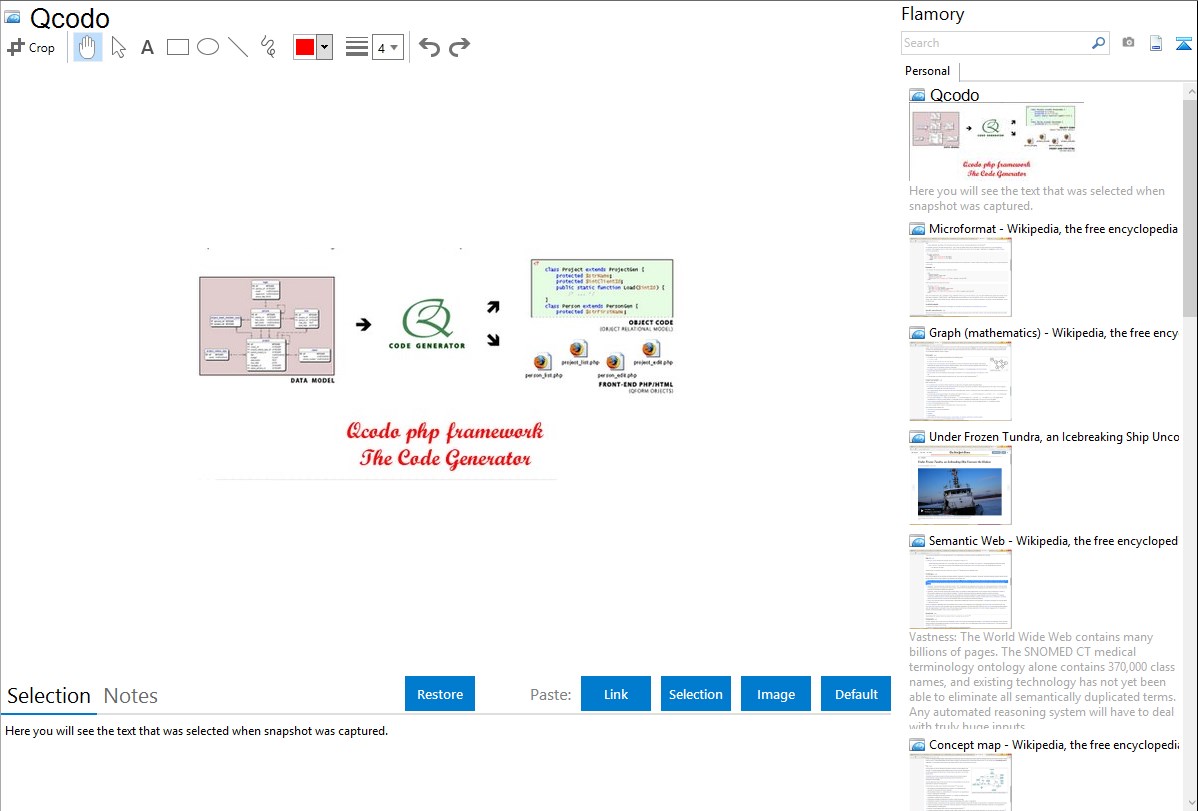Click the icon beside Microformat title
1198x811 pixels.
(x=917, y=229)
